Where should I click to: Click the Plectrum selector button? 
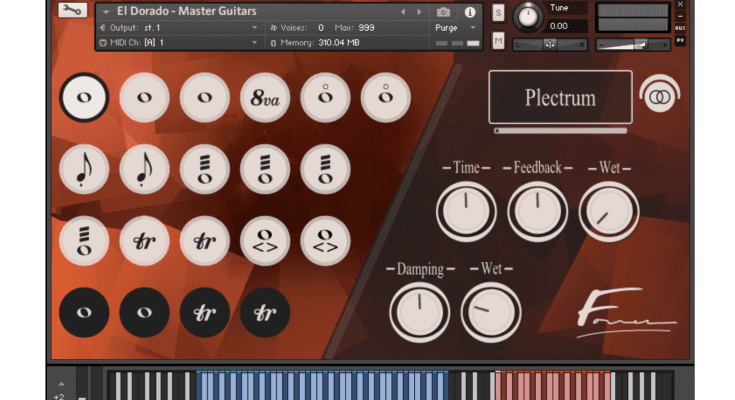pyautogui.click(x=560, y=98)
